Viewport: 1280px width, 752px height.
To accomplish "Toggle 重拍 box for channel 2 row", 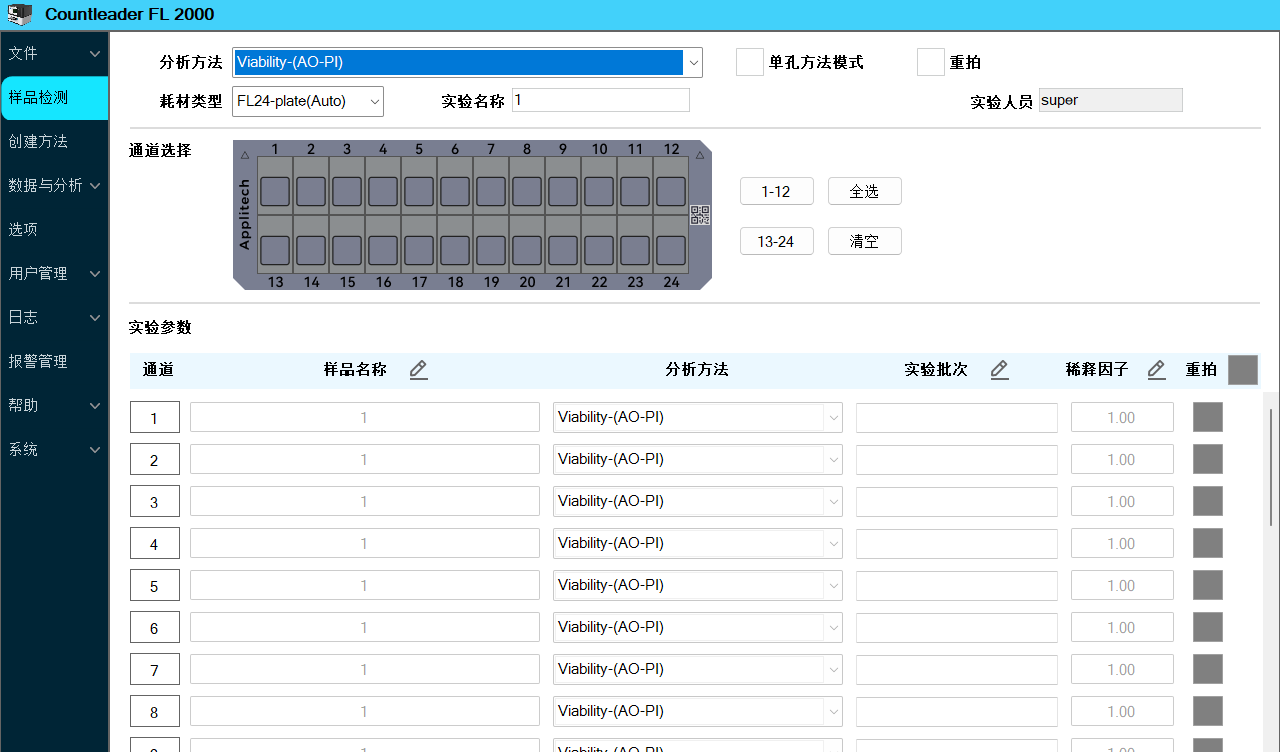I will click(1208, 459).
